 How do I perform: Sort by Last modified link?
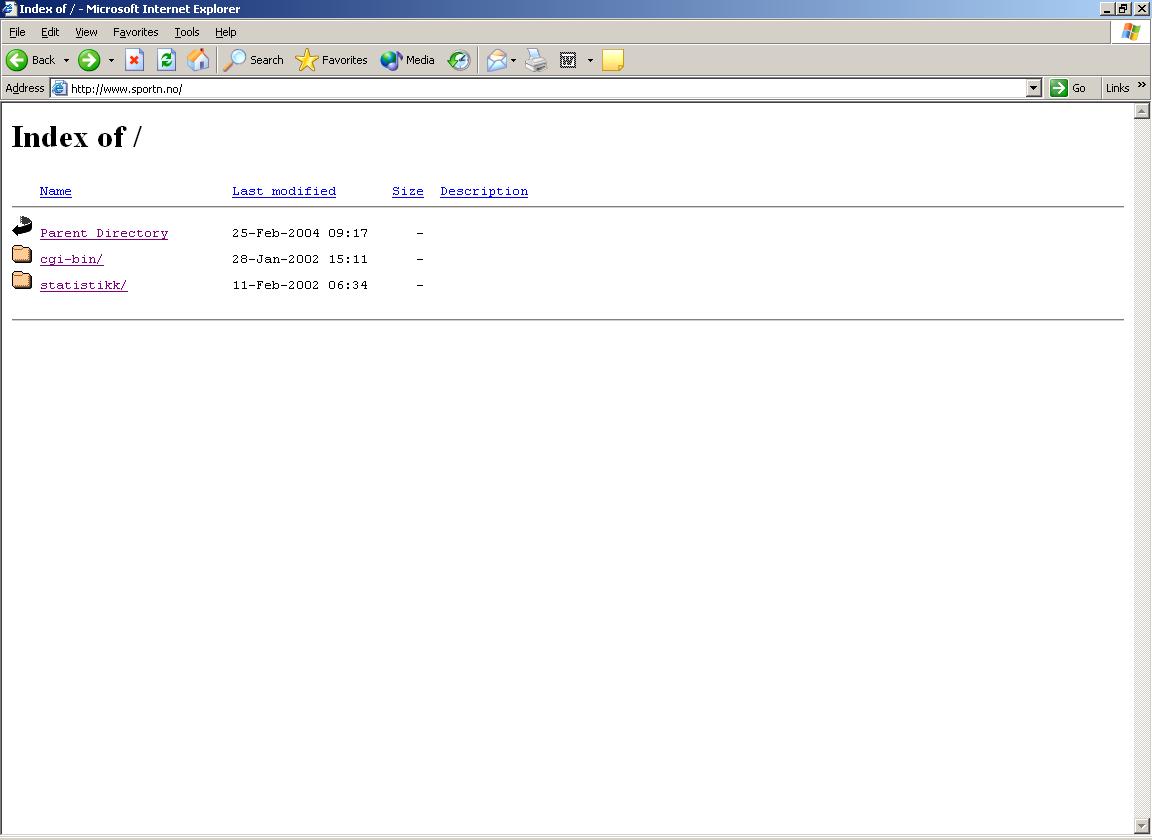click(x=284, y=191)
